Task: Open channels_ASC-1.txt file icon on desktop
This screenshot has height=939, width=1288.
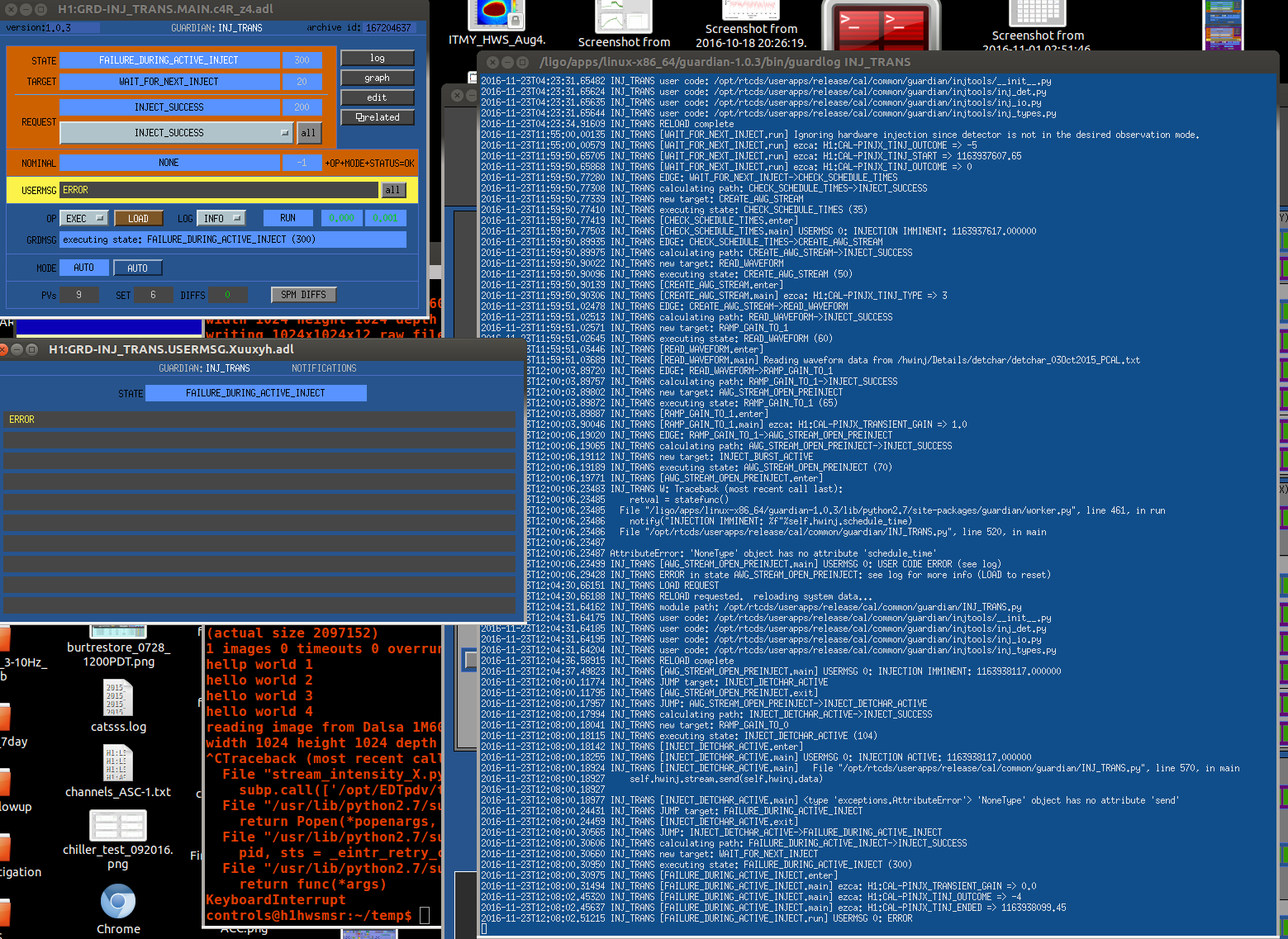Action: [118, 762]
